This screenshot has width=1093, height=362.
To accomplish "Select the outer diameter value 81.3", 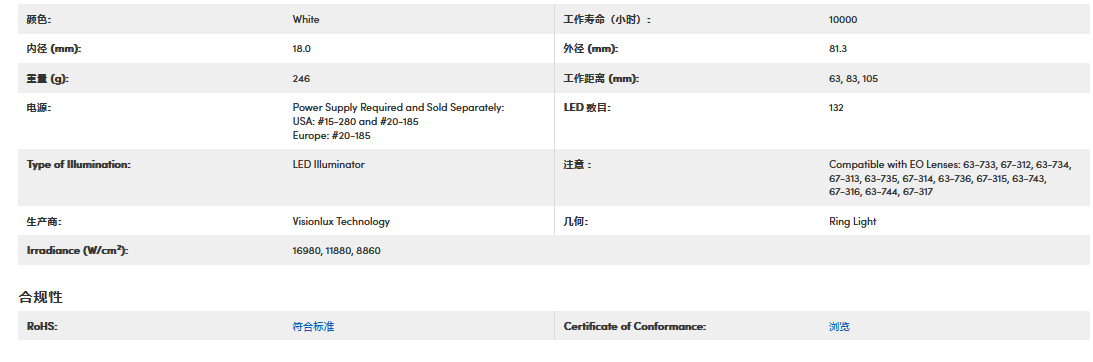I will point(838,49).
